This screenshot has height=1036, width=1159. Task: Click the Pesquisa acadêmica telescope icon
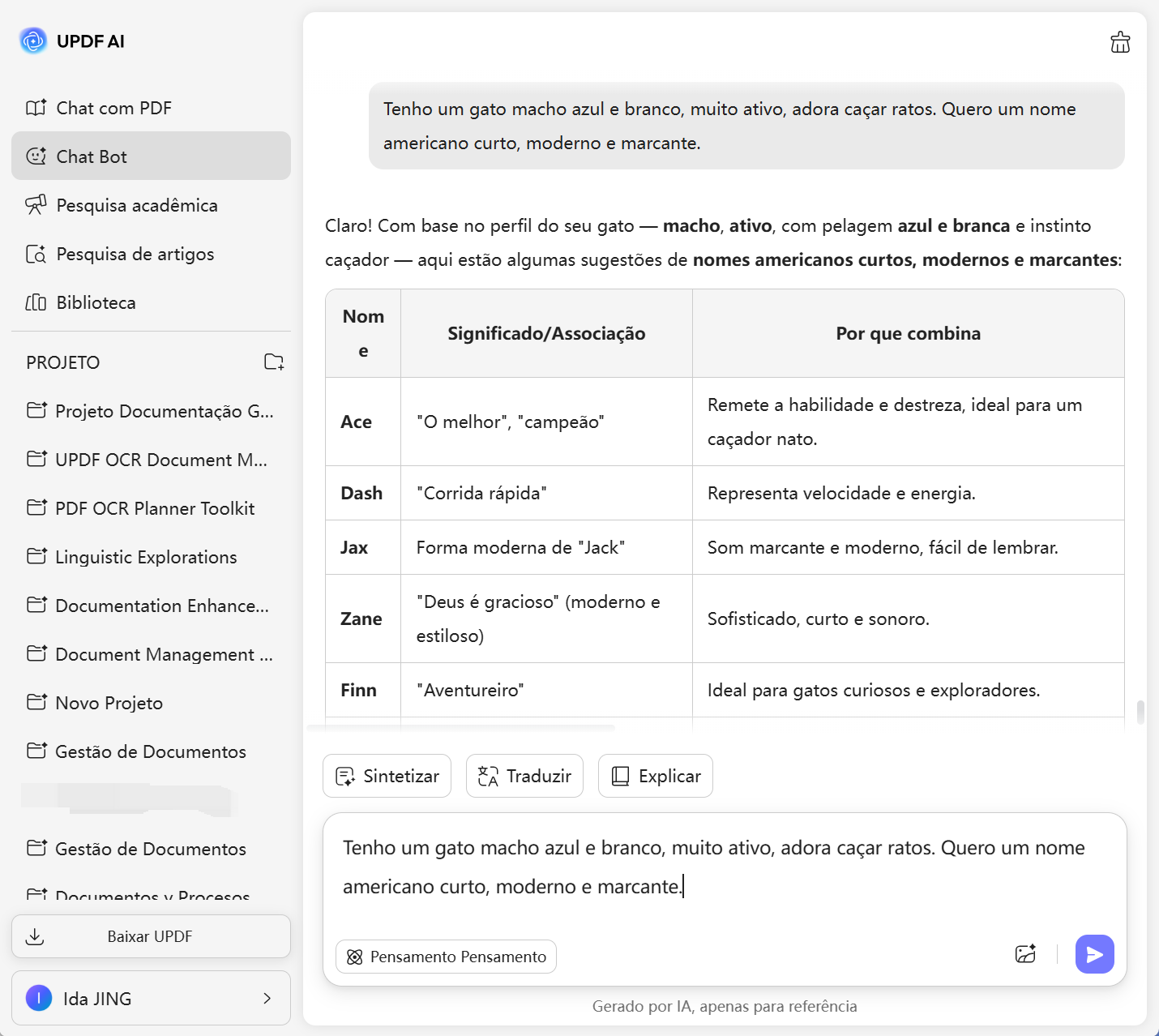coord(36,205)
